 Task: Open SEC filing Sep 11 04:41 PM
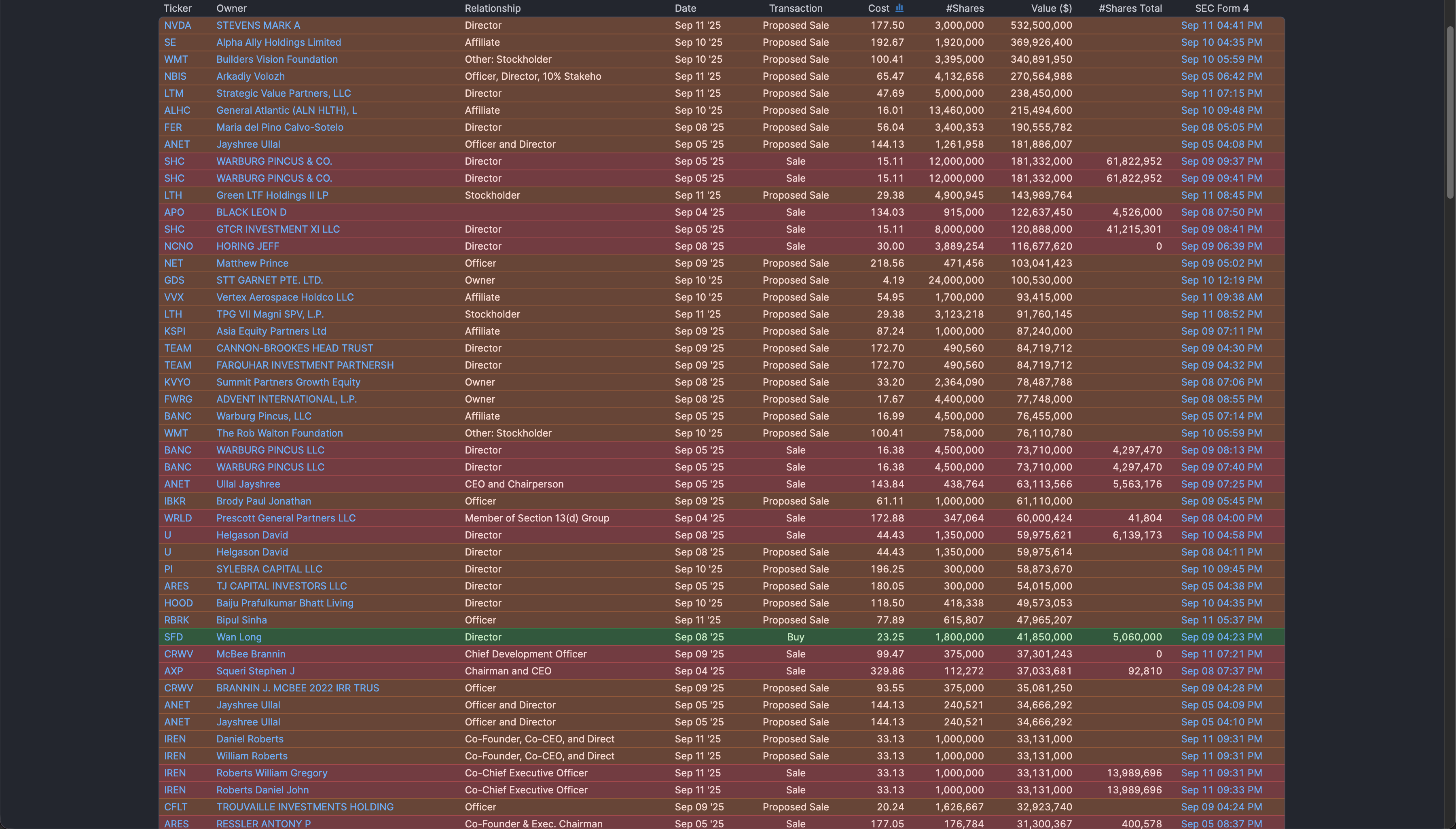point(1221,25)
